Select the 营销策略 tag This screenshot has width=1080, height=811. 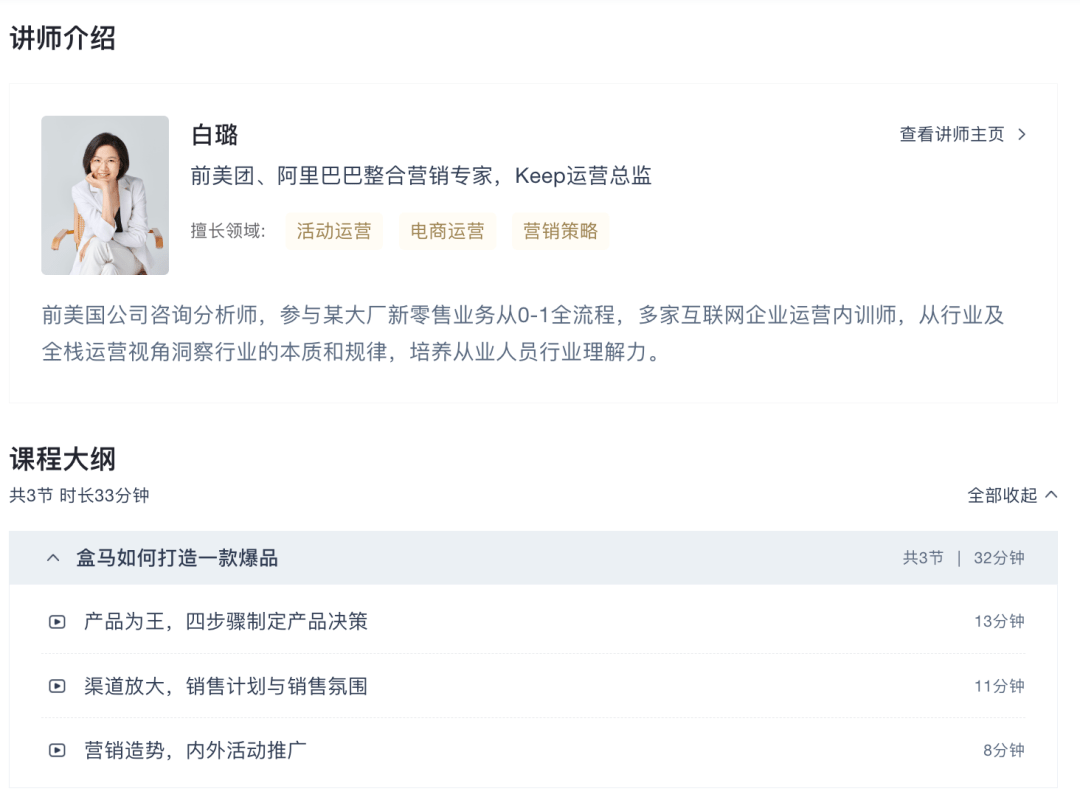[561, 231]
